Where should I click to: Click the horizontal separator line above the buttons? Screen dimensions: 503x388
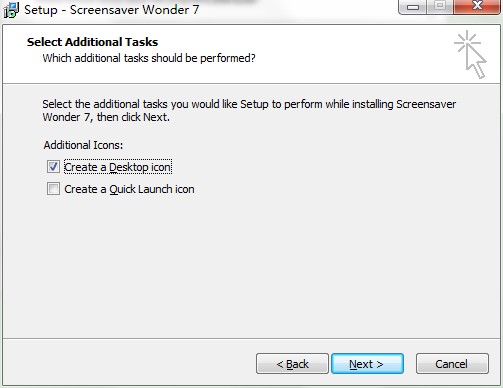coord(251,339)
